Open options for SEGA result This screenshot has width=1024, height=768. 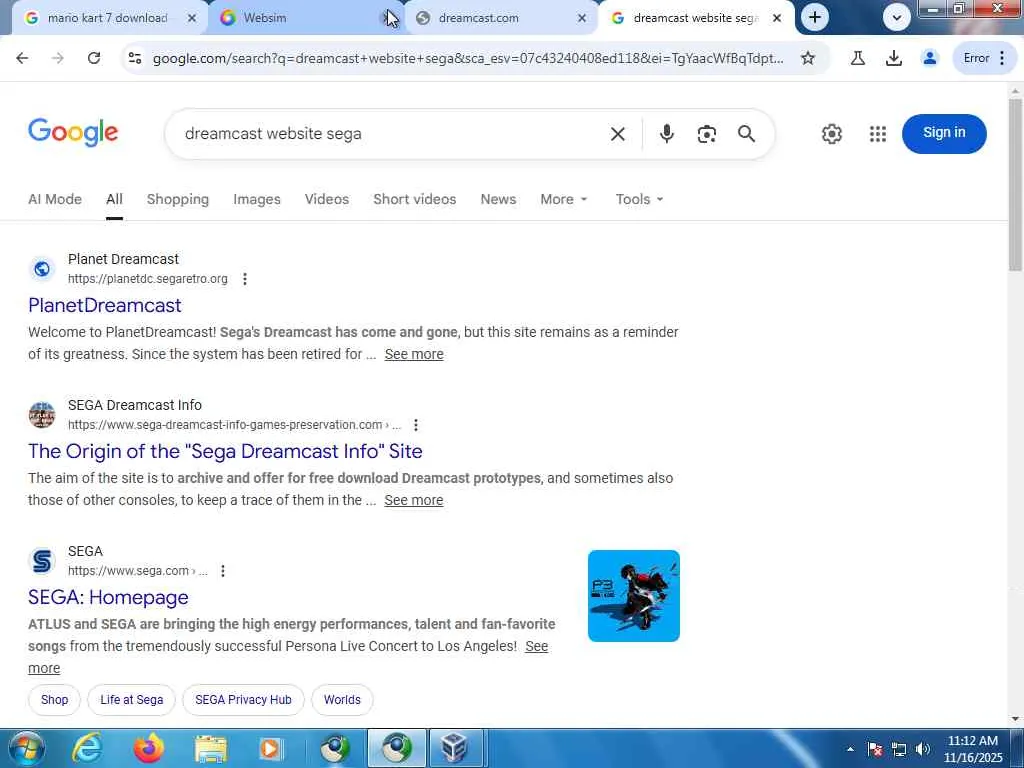tap(223, 571)
